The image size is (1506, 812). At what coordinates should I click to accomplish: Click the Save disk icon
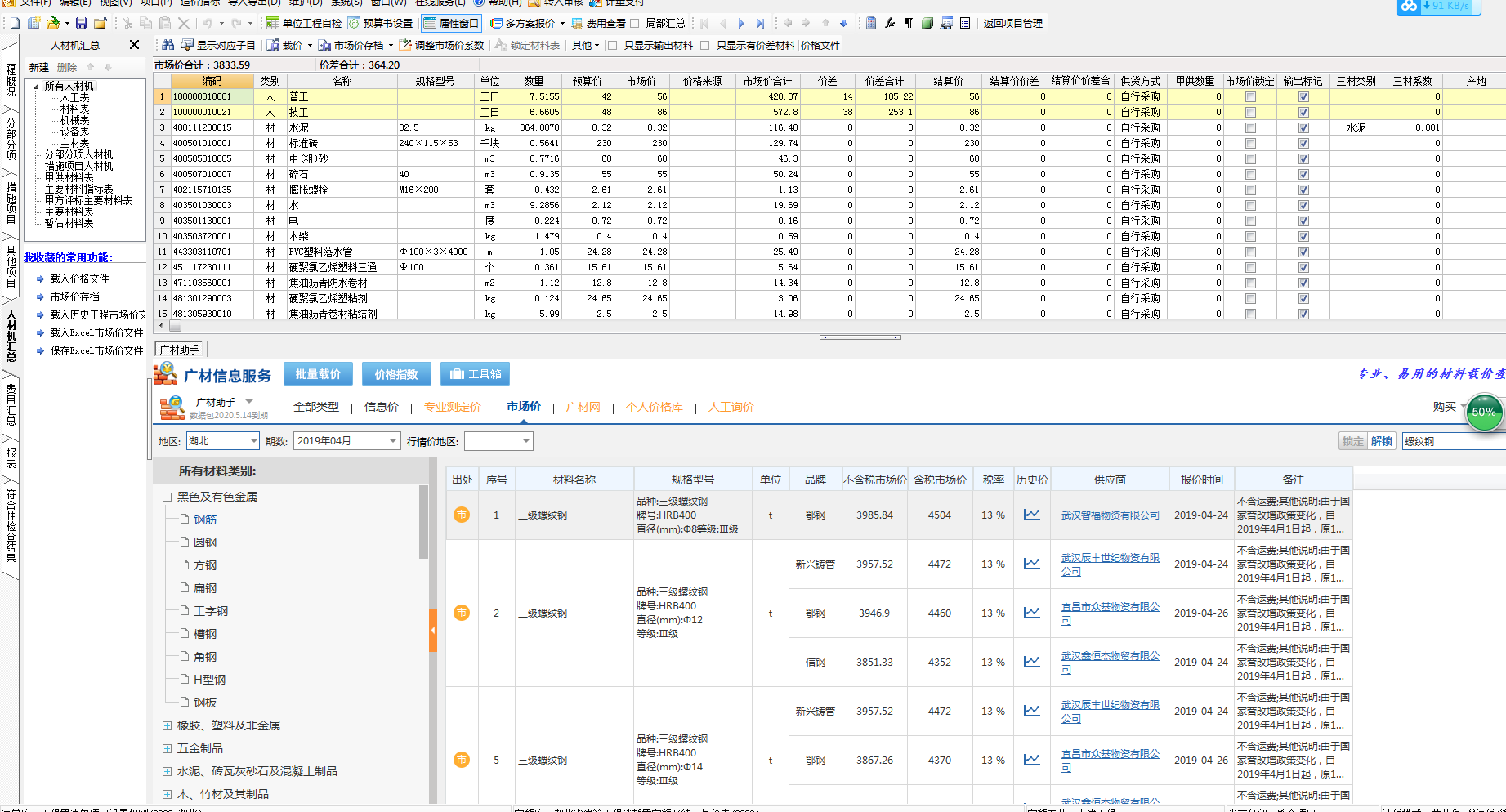tap(83, 23)
